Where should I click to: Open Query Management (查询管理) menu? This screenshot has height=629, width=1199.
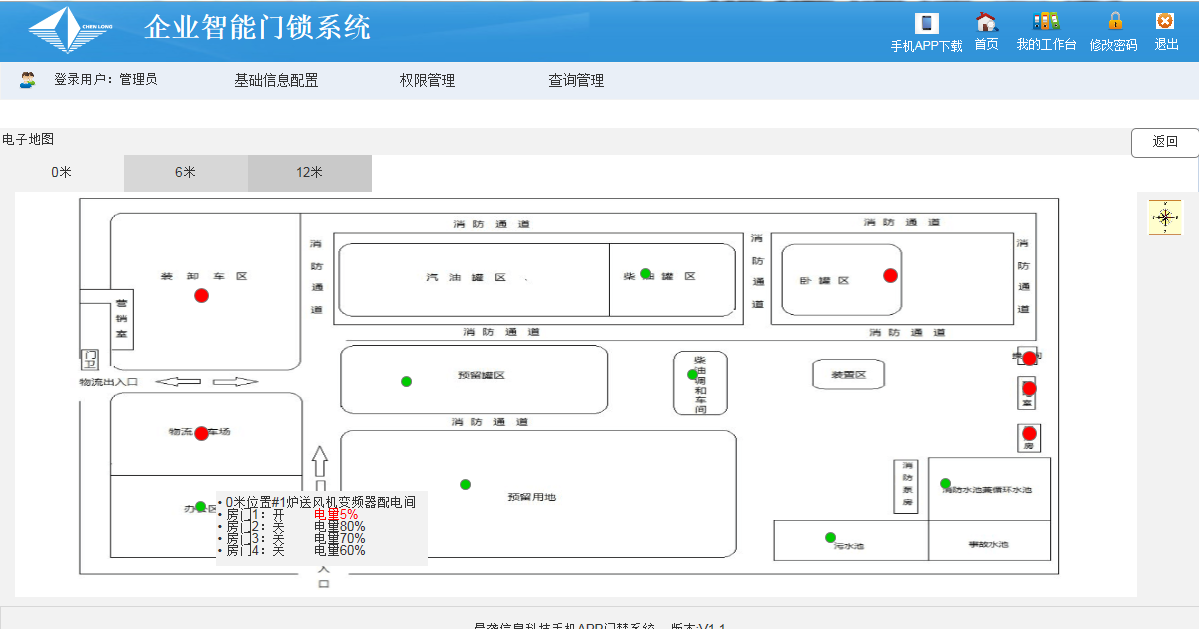(576, 81)
